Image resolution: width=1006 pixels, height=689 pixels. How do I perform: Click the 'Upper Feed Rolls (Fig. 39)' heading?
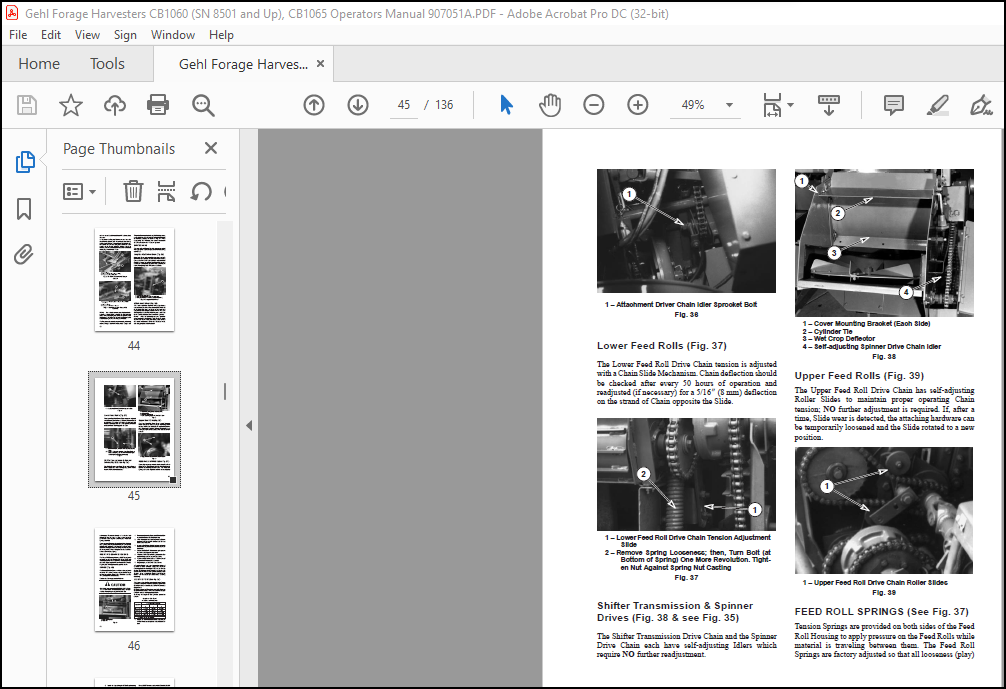coord(859,375)
